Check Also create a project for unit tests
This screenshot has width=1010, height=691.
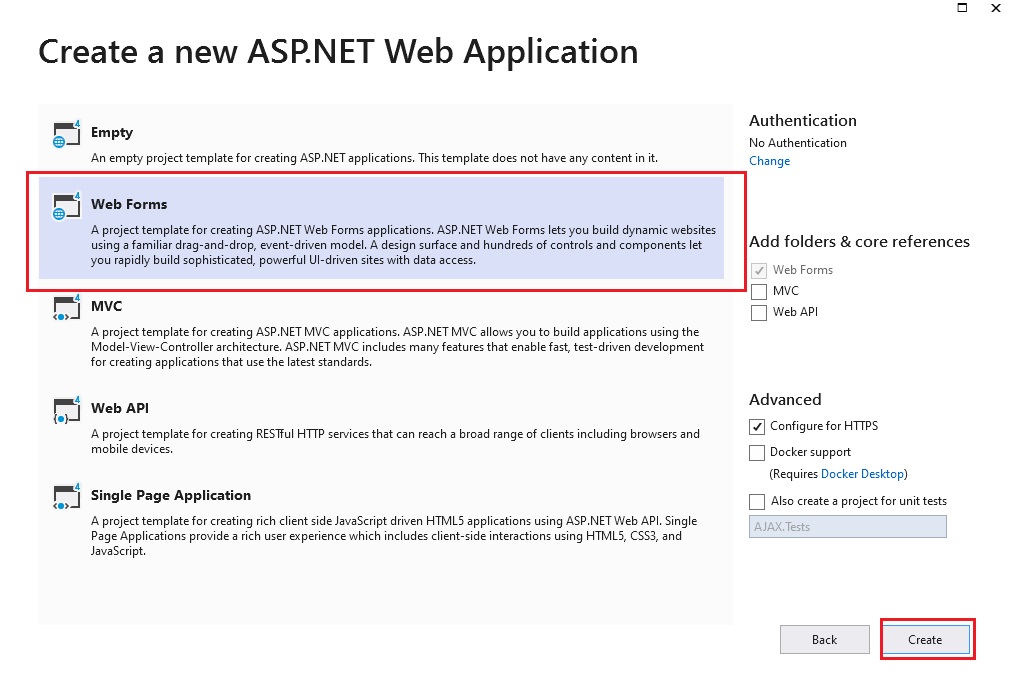(757, 501)
